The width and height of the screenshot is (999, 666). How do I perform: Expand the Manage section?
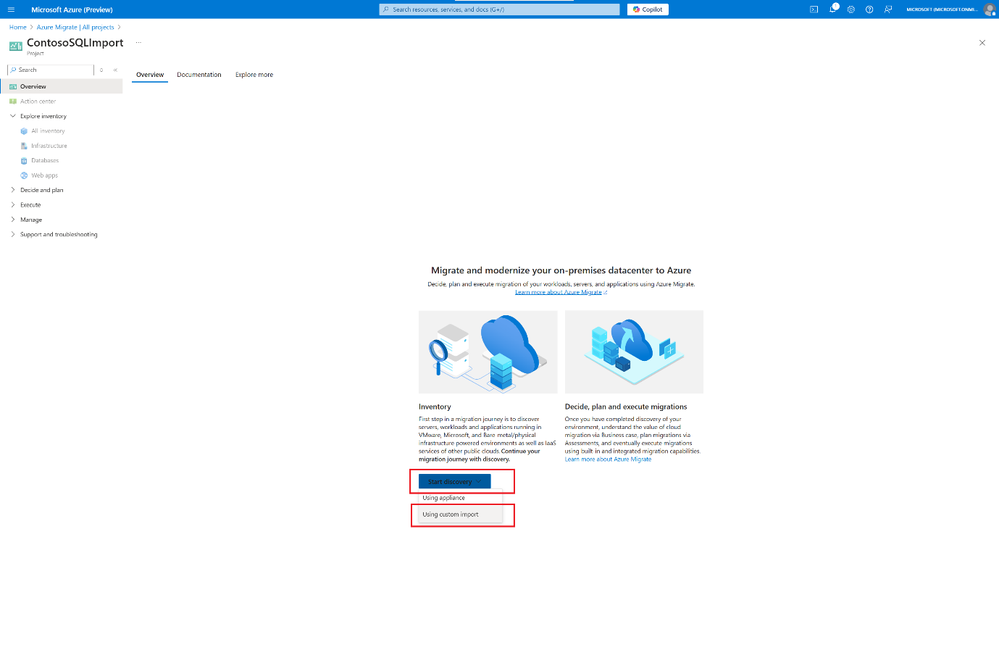click(x=13, y=219)
